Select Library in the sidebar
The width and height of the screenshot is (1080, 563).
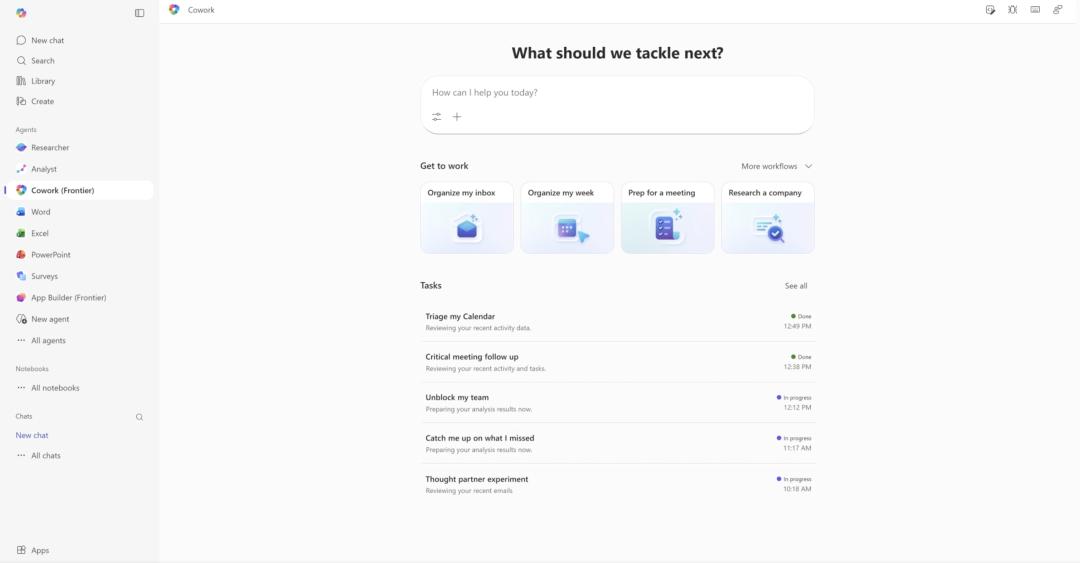[x=43, y=81]
